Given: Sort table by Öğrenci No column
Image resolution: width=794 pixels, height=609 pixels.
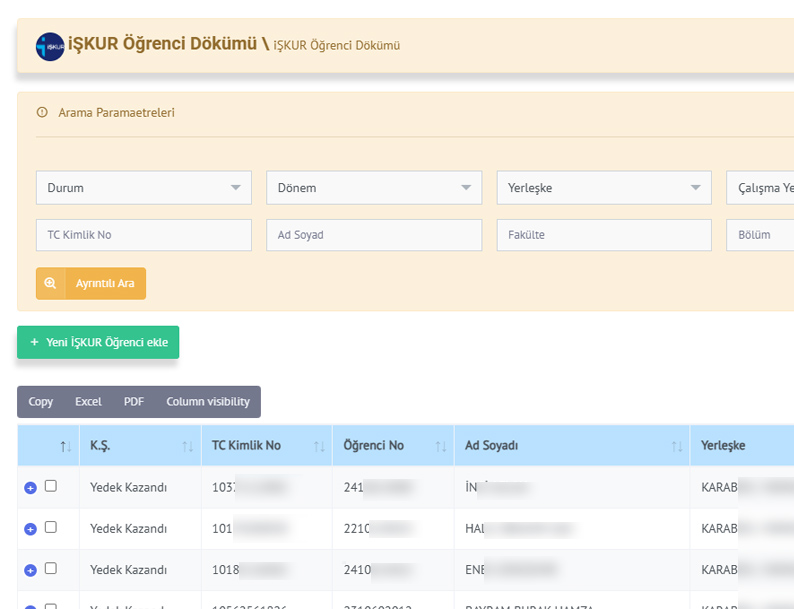Looking at the screenshot, I should 393,445.
